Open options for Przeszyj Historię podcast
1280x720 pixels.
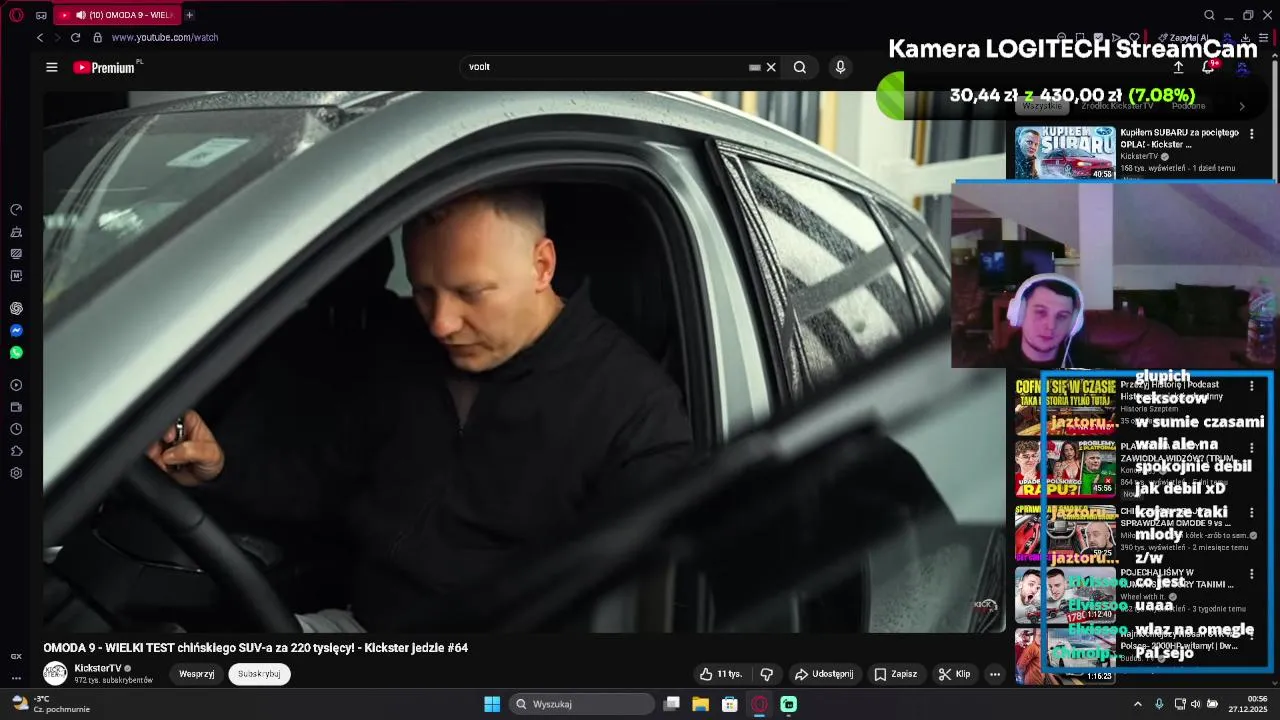pos(1251,386)
